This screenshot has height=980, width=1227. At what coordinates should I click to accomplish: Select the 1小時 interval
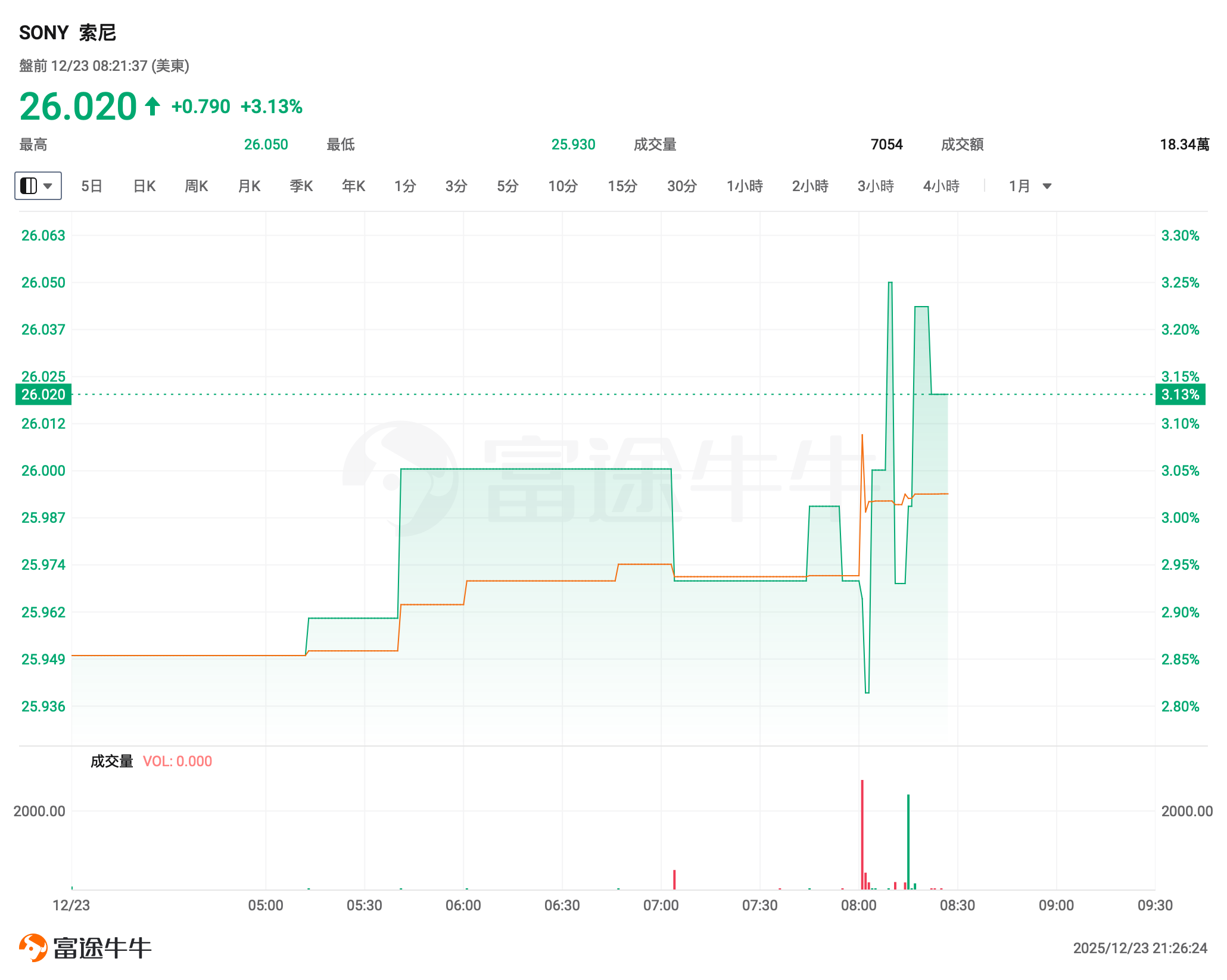(745, 186)
